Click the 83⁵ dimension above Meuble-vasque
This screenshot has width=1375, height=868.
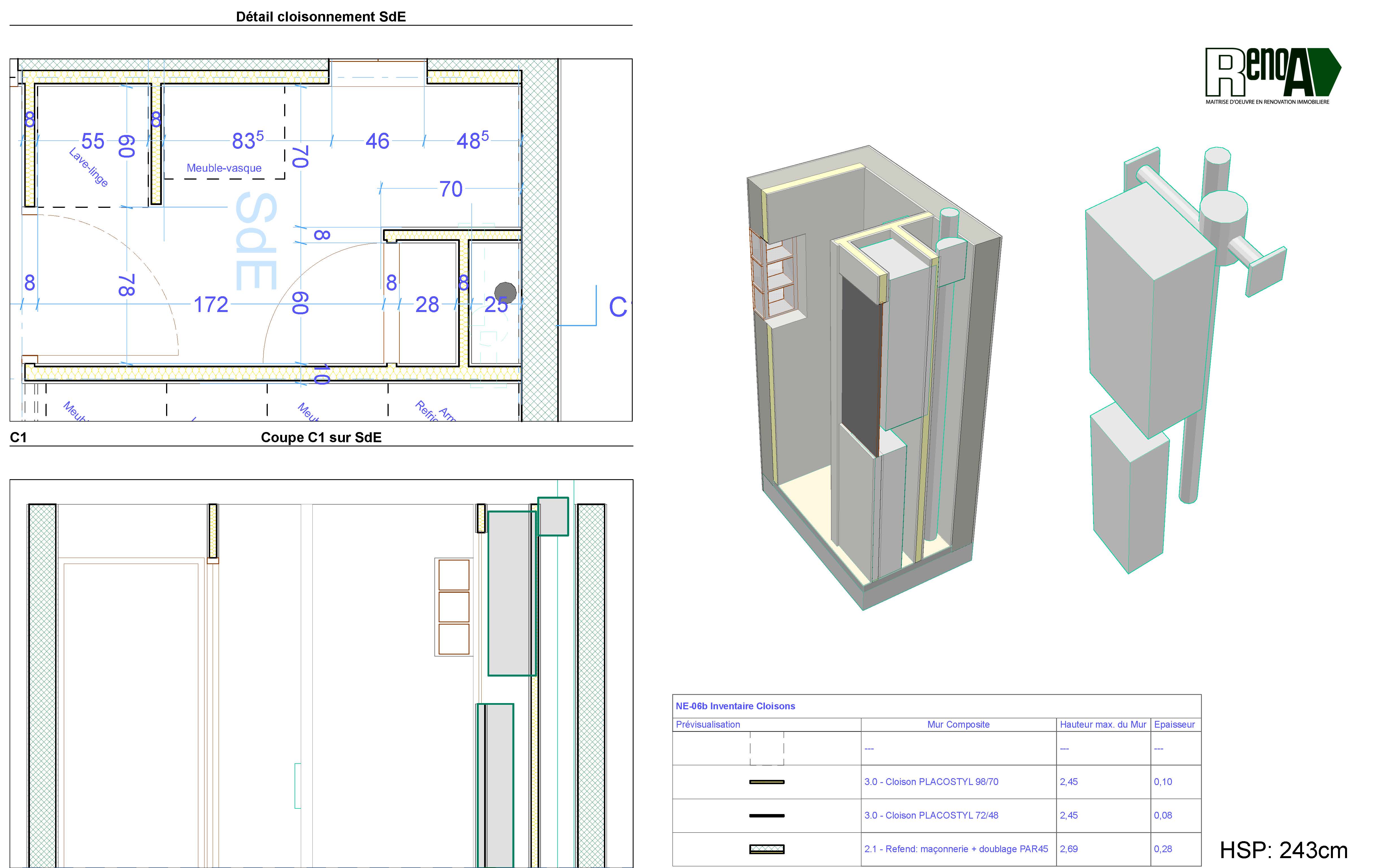[x=247, y=140]
